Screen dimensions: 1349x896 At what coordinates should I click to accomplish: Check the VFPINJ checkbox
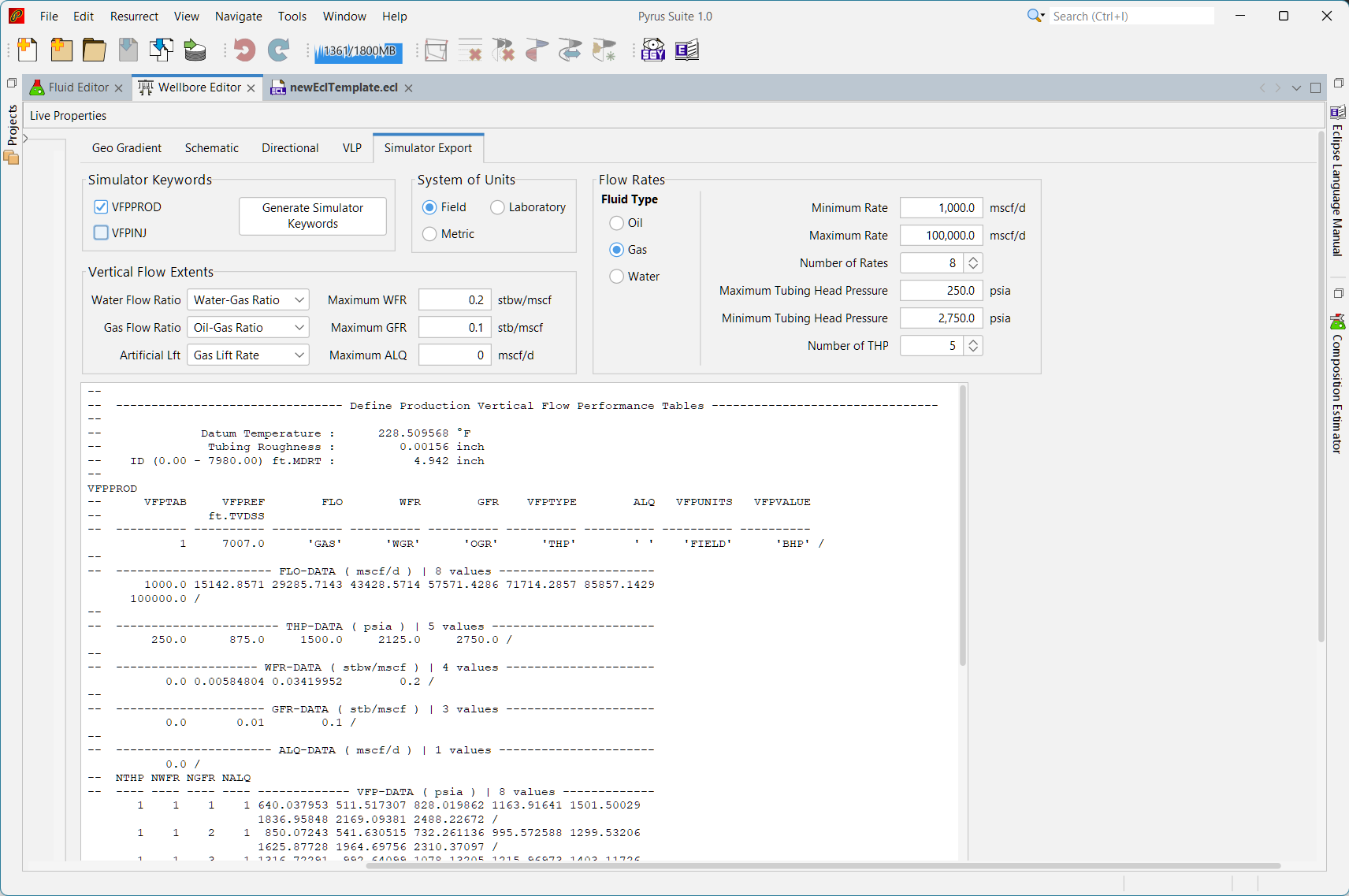[x=101, y=232]
